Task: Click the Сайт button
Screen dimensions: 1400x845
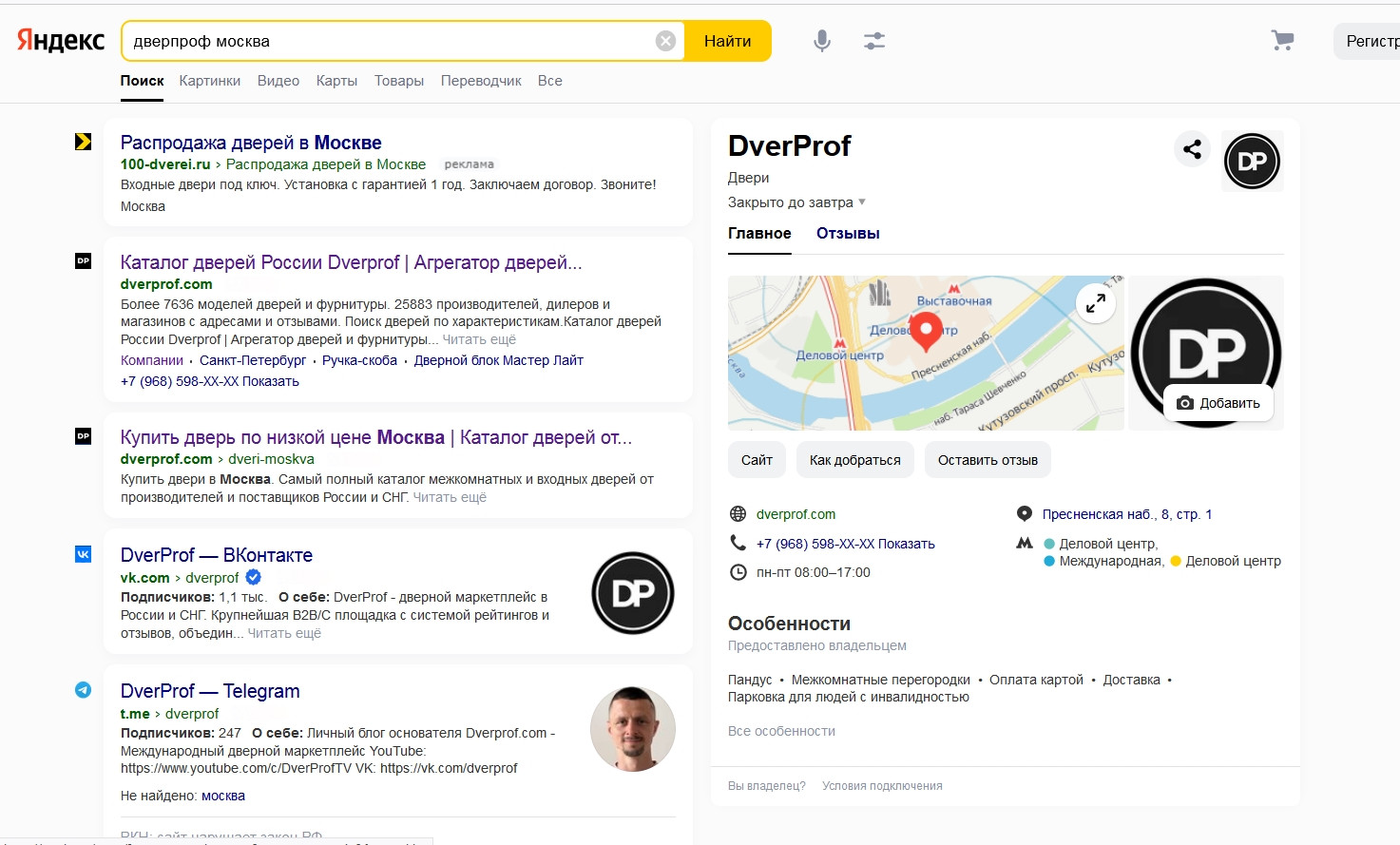Action: (757, 460)
